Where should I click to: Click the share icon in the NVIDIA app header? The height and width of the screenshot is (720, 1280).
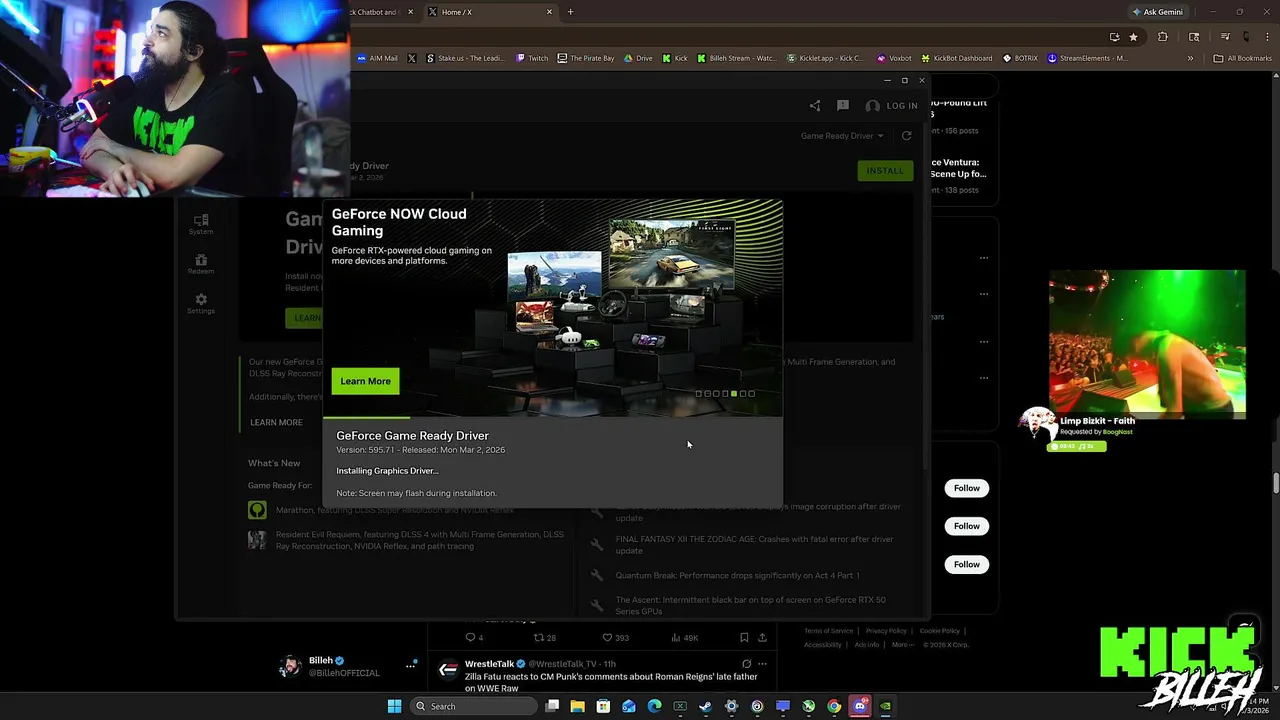click(815, 106)
